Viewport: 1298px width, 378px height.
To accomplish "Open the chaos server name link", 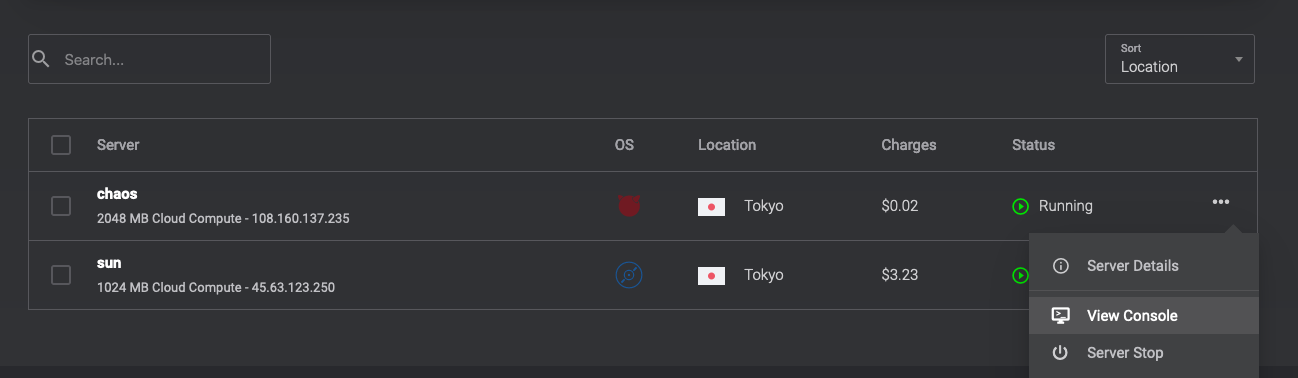I will (116, 193).
